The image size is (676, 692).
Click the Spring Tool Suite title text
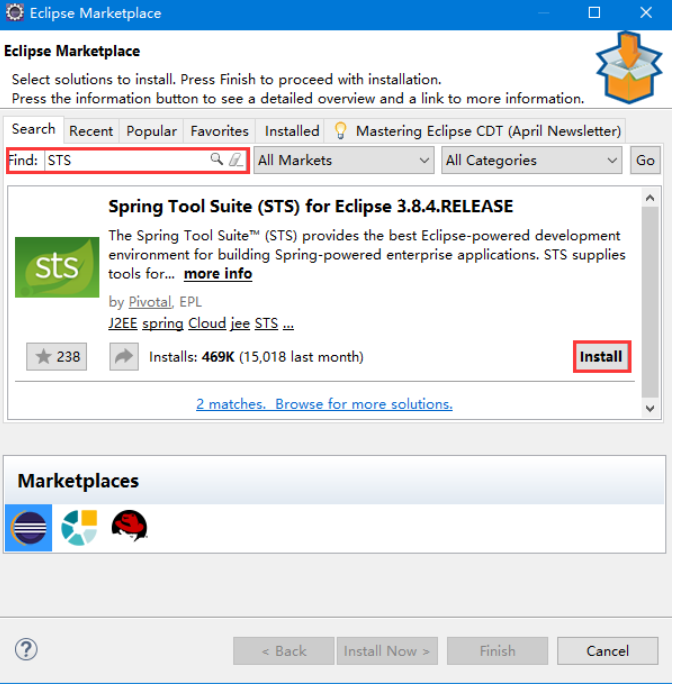(312, 207)
